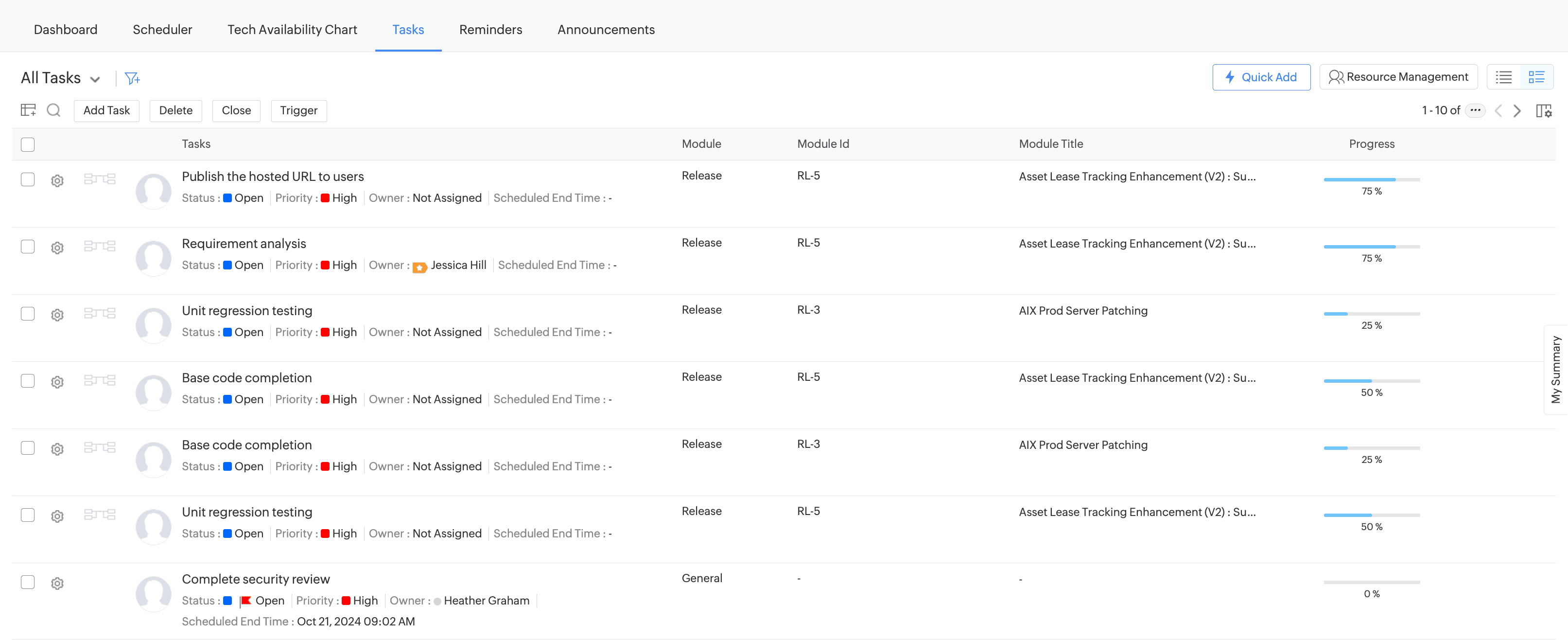Switch to the plain list view icon
Screen dimensions: 1568x640
click(x=1503, y=77)
